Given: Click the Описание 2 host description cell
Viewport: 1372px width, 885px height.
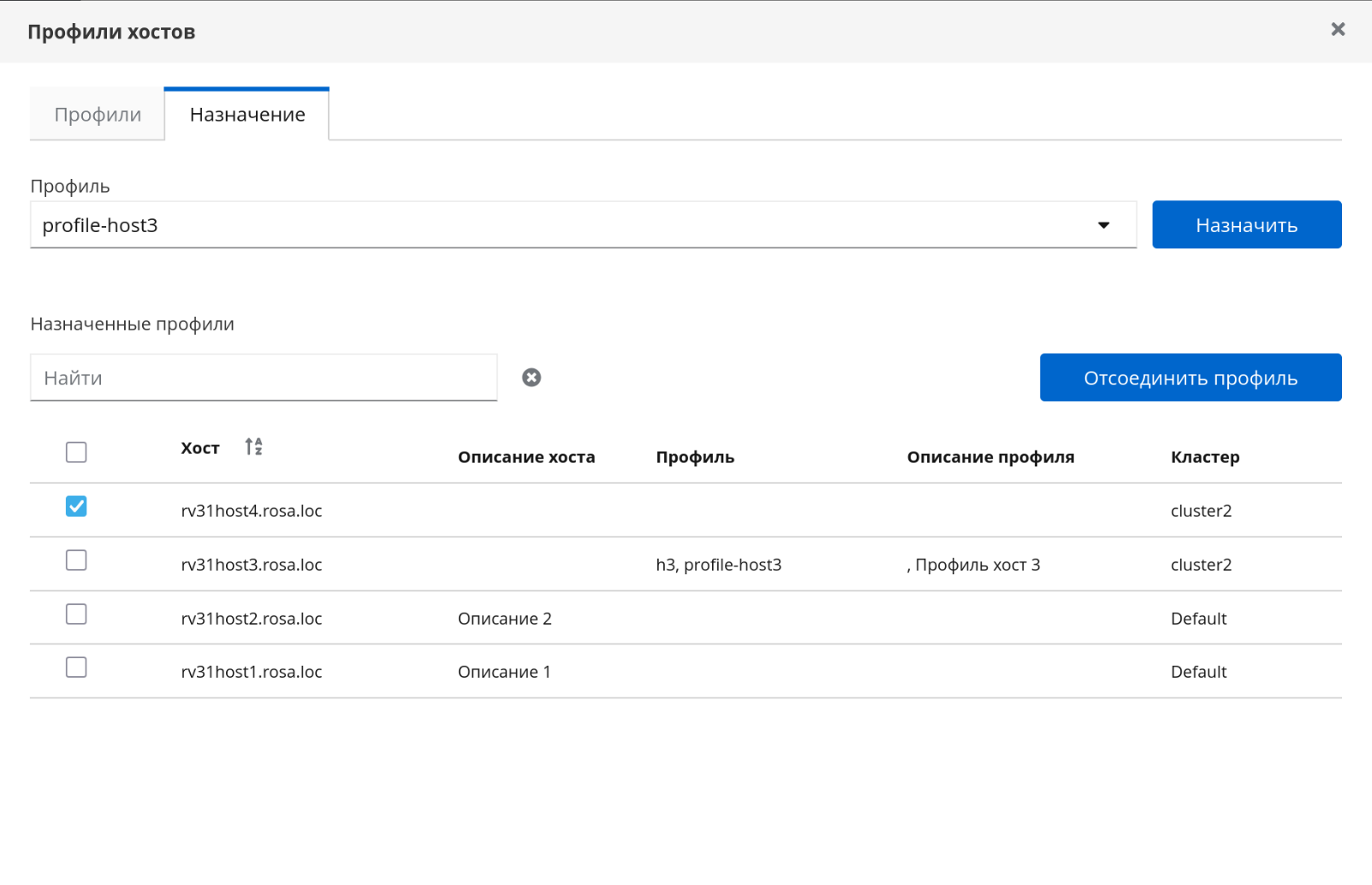Looking at the screenshot, I should click(x=504, y=619).
